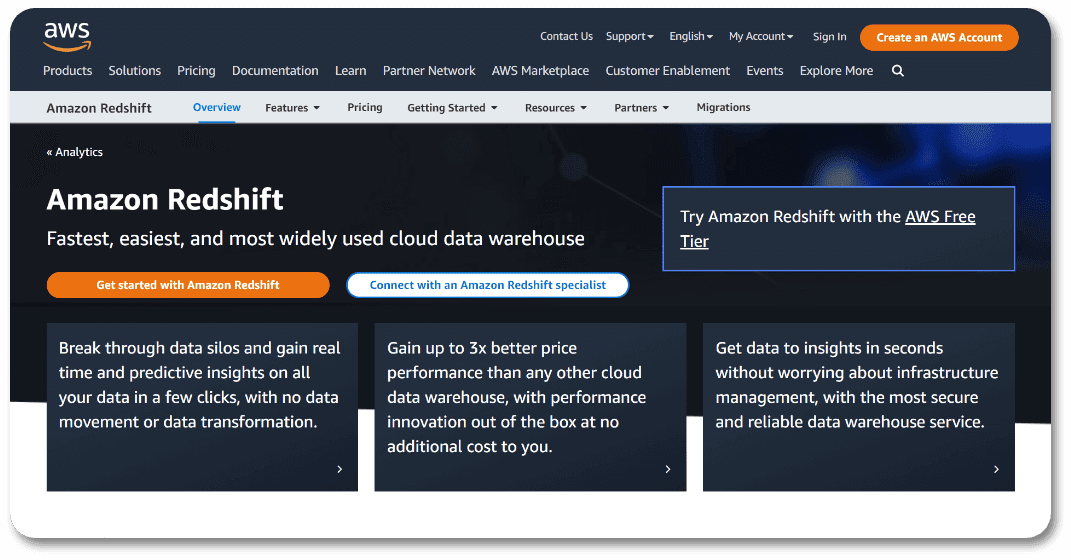The height and width of the screenshot is (560, 1071).
Task: Click Connect with an Amazon Redshift specialist
Action: [488, 285]
